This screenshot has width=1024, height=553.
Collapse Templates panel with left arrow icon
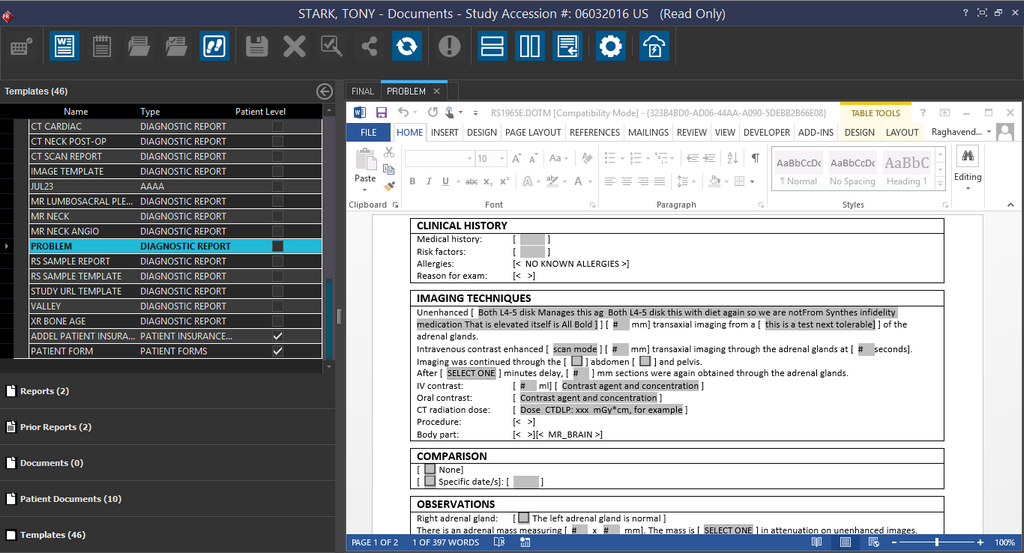[x=324, y=91]
